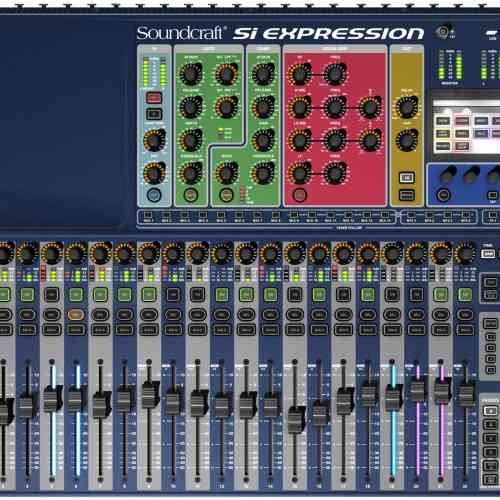Click the upper knob in the yellow output section

(x=407, y=107)
